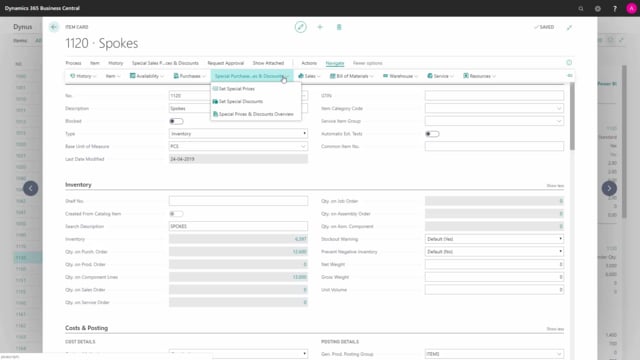Click Show less in Inventory section
640x360 pixels.
click(555, 186)
